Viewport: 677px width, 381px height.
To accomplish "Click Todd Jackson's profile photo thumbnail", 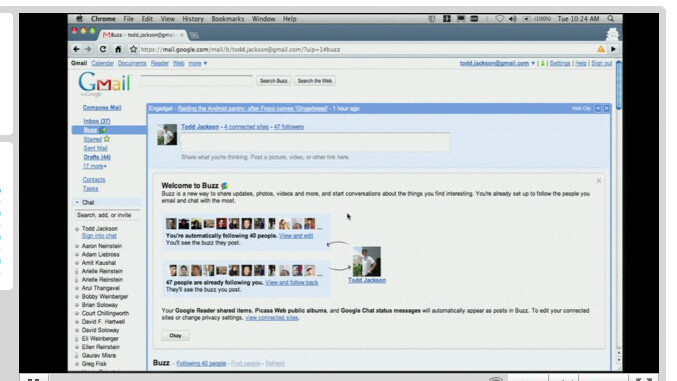I will click(167, 134).
